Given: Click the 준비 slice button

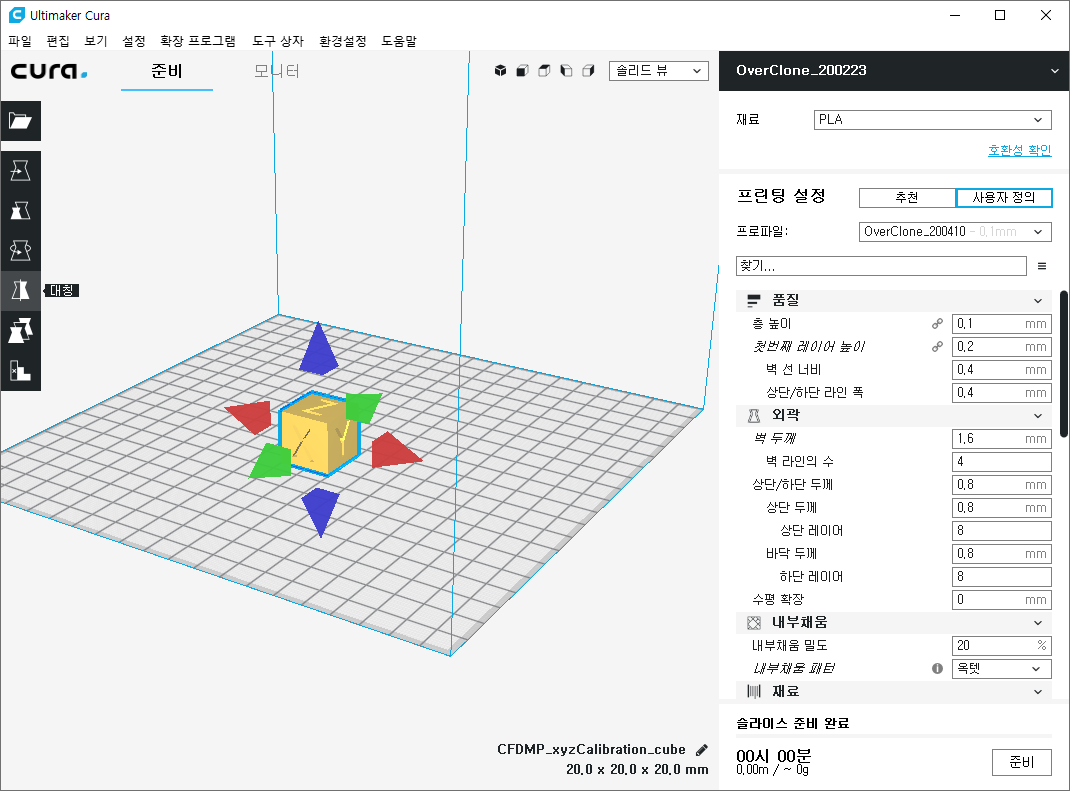Looking at the screenshot, I should click(x=1022, y=762).
